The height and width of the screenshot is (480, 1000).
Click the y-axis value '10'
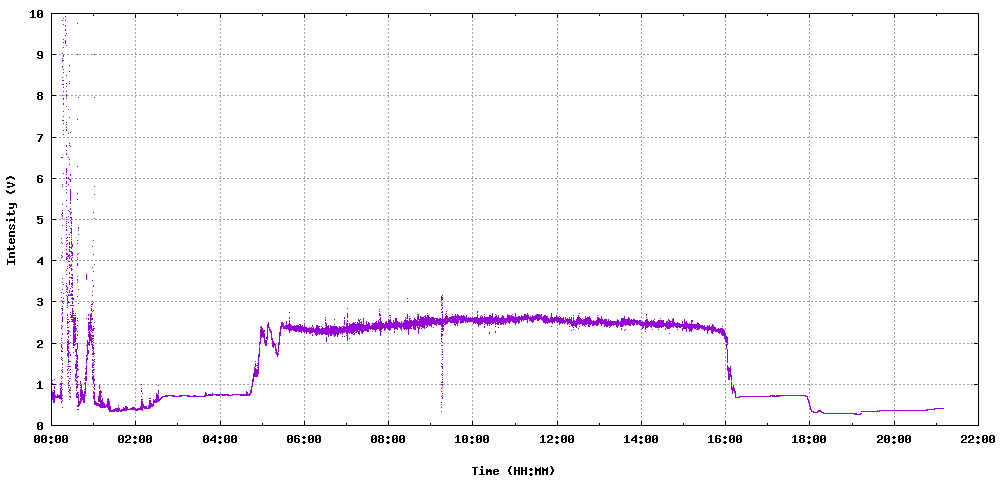tap(38, 13)
